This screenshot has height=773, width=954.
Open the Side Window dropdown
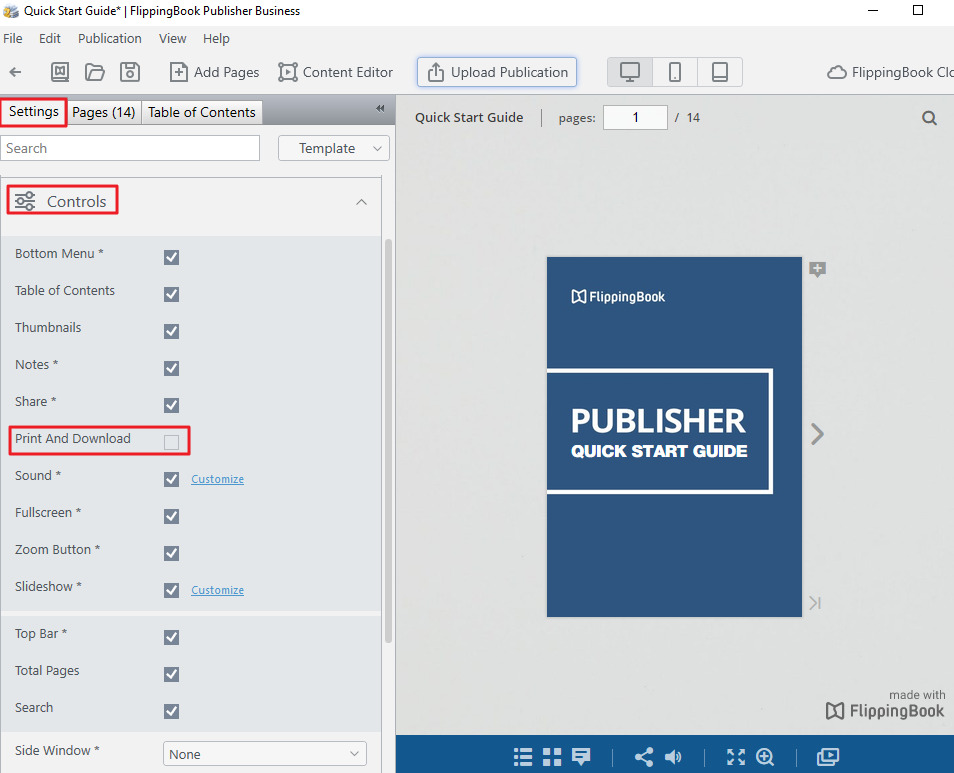click(265, 754)
